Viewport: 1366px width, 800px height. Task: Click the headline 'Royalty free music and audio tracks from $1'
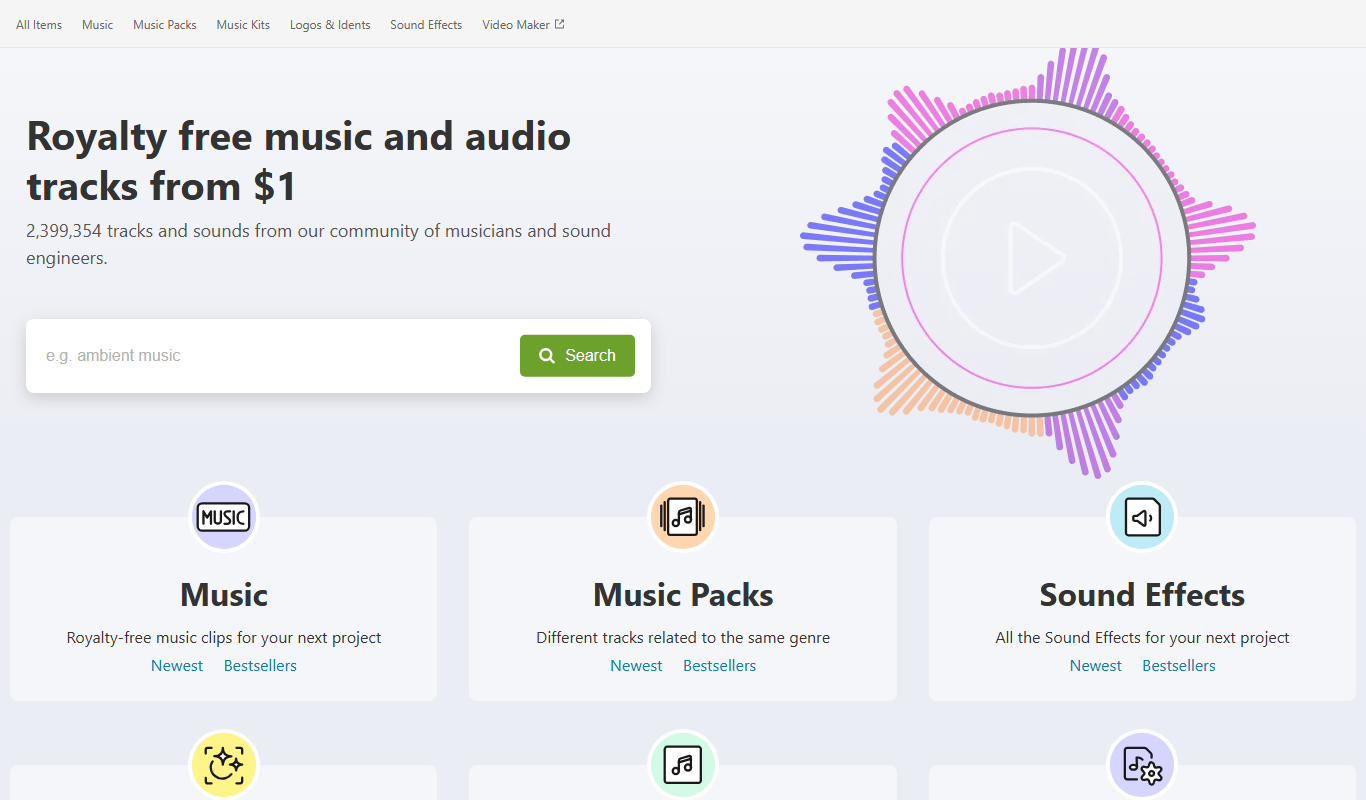(299, 161)
